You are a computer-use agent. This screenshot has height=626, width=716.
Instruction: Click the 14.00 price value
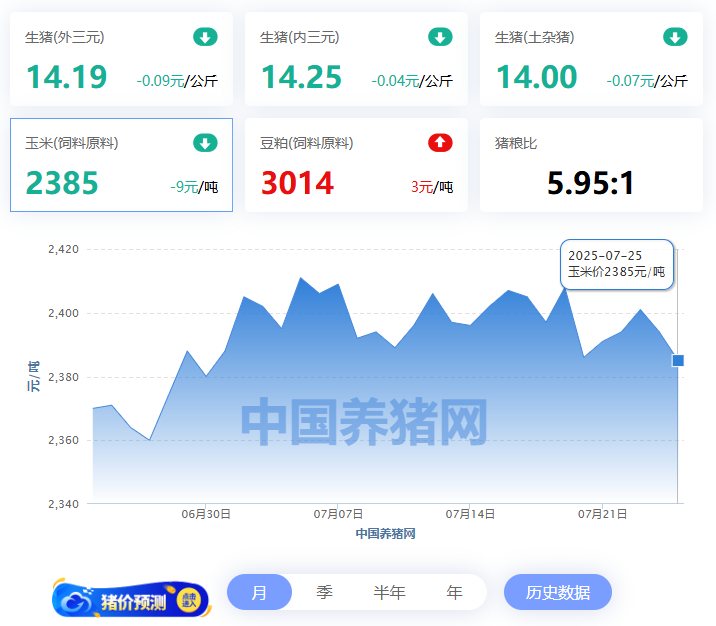click(x=537, y=77)
